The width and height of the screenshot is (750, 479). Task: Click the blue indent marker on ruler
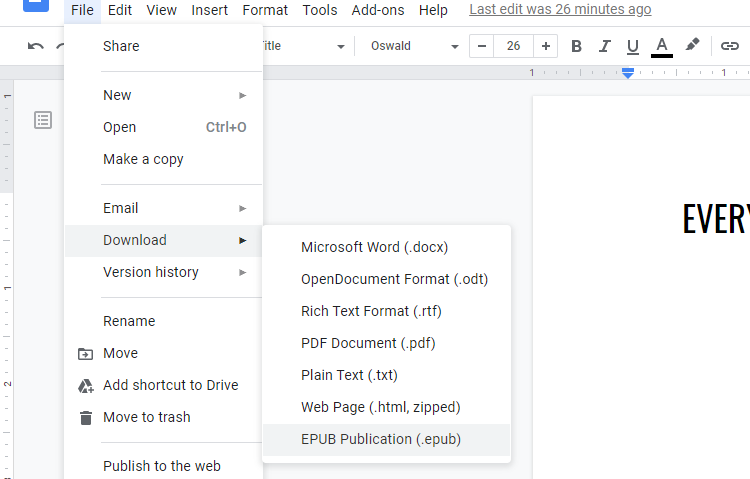pyautogui.click(x=628, y=73)
